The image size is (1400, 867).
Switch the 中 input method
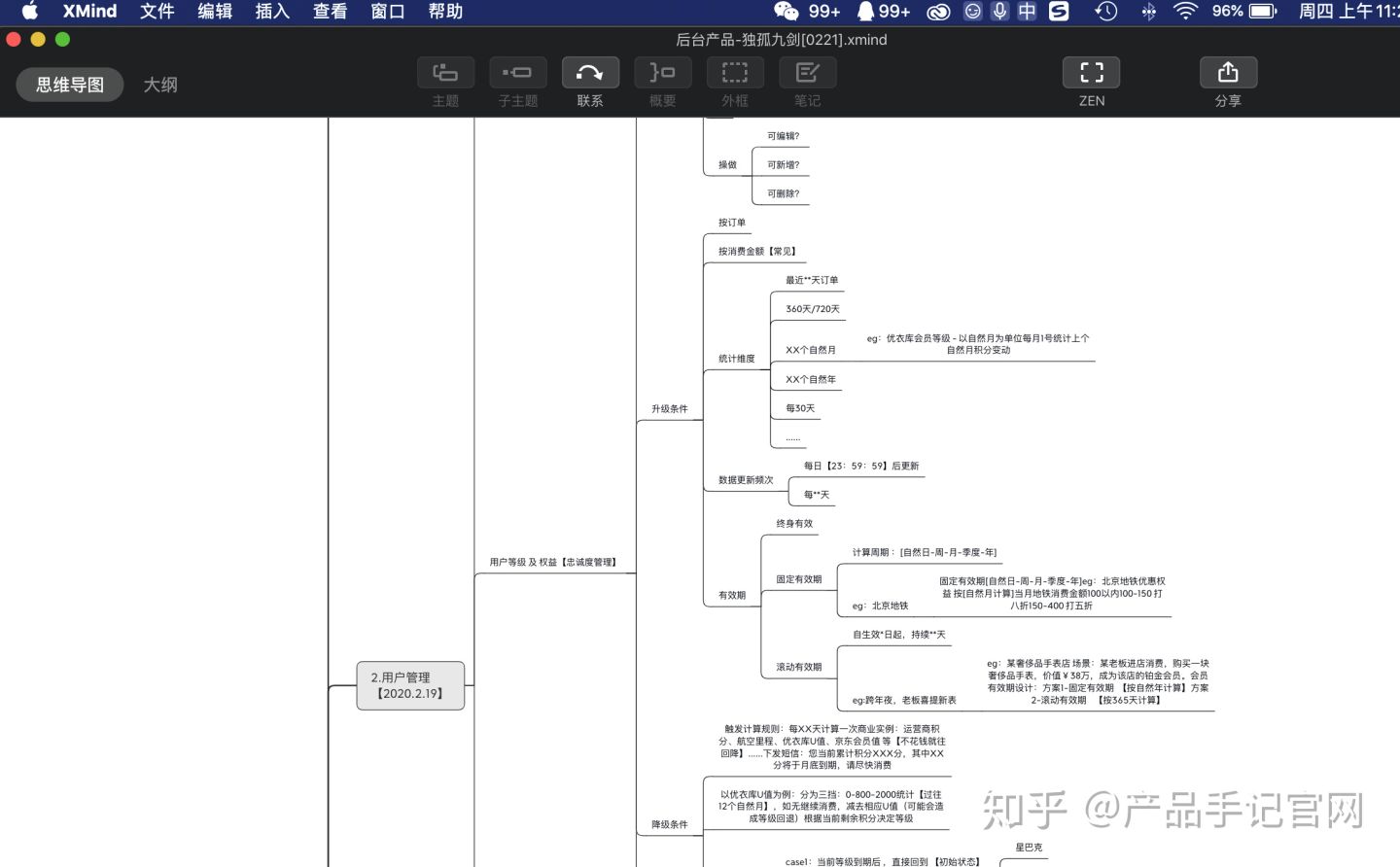(1026, 12)
